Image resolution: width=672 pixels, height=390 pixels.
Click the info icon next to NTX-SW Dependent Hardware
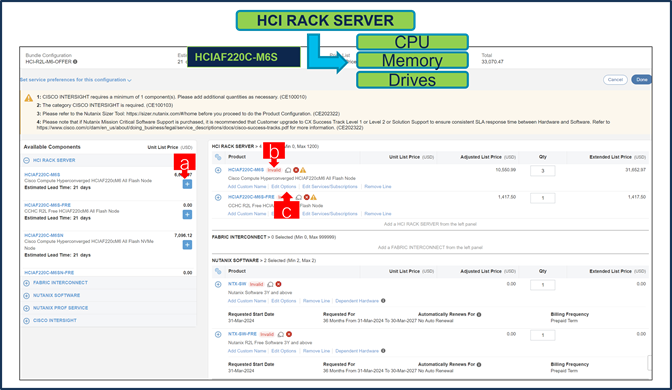pos(383,301)
